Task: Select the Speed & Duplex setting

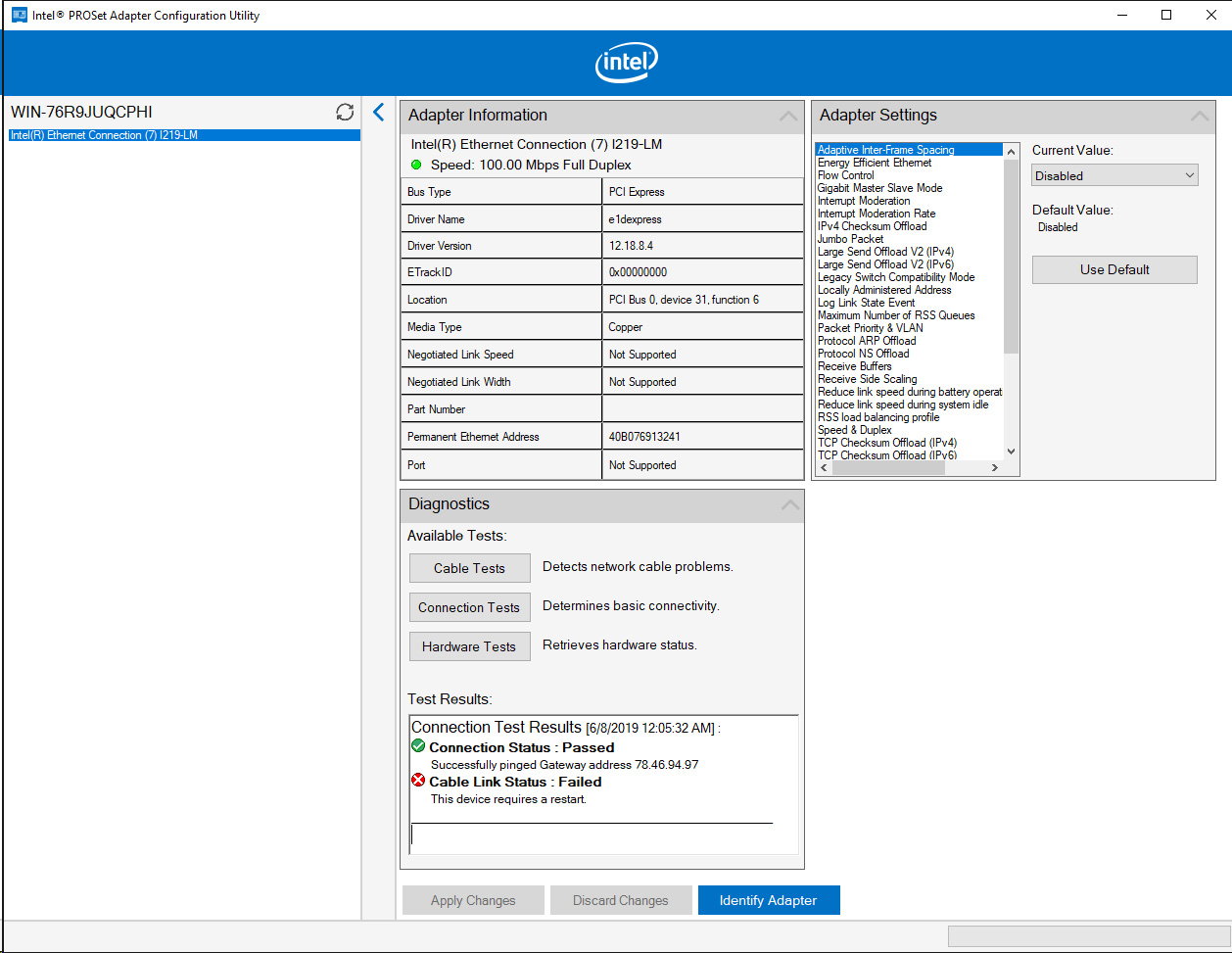Action: pos(909,430)
